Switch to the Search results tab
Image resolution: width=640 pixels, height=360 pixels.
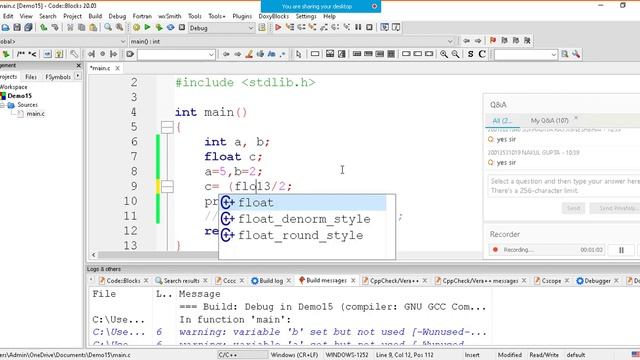coord(181,281)
